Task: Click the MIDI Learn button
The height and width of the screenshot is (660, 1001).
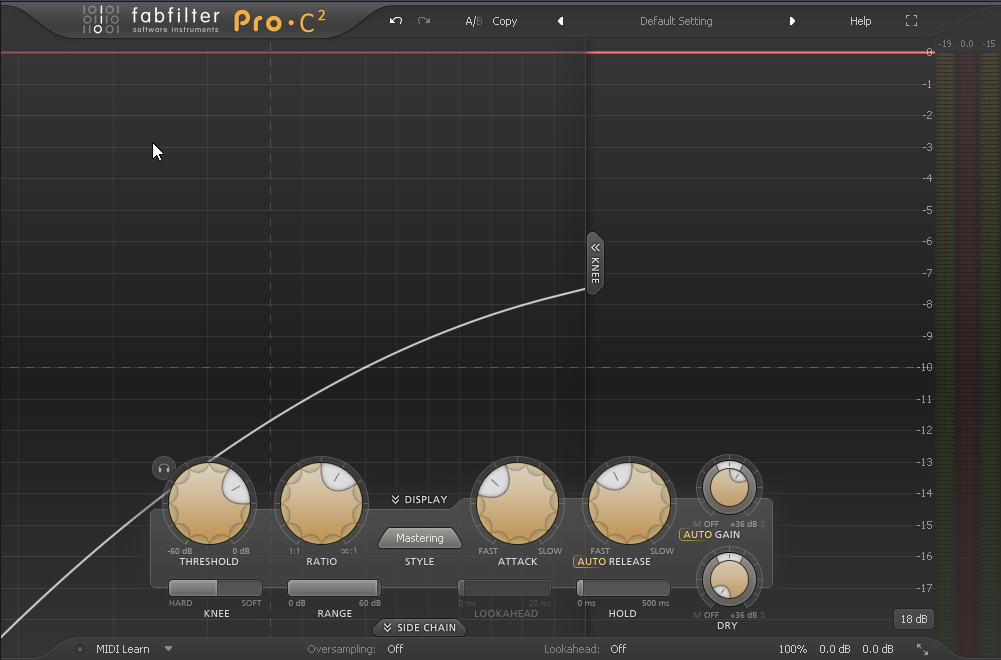Action: pyautogui.click(x=123, y=649)
